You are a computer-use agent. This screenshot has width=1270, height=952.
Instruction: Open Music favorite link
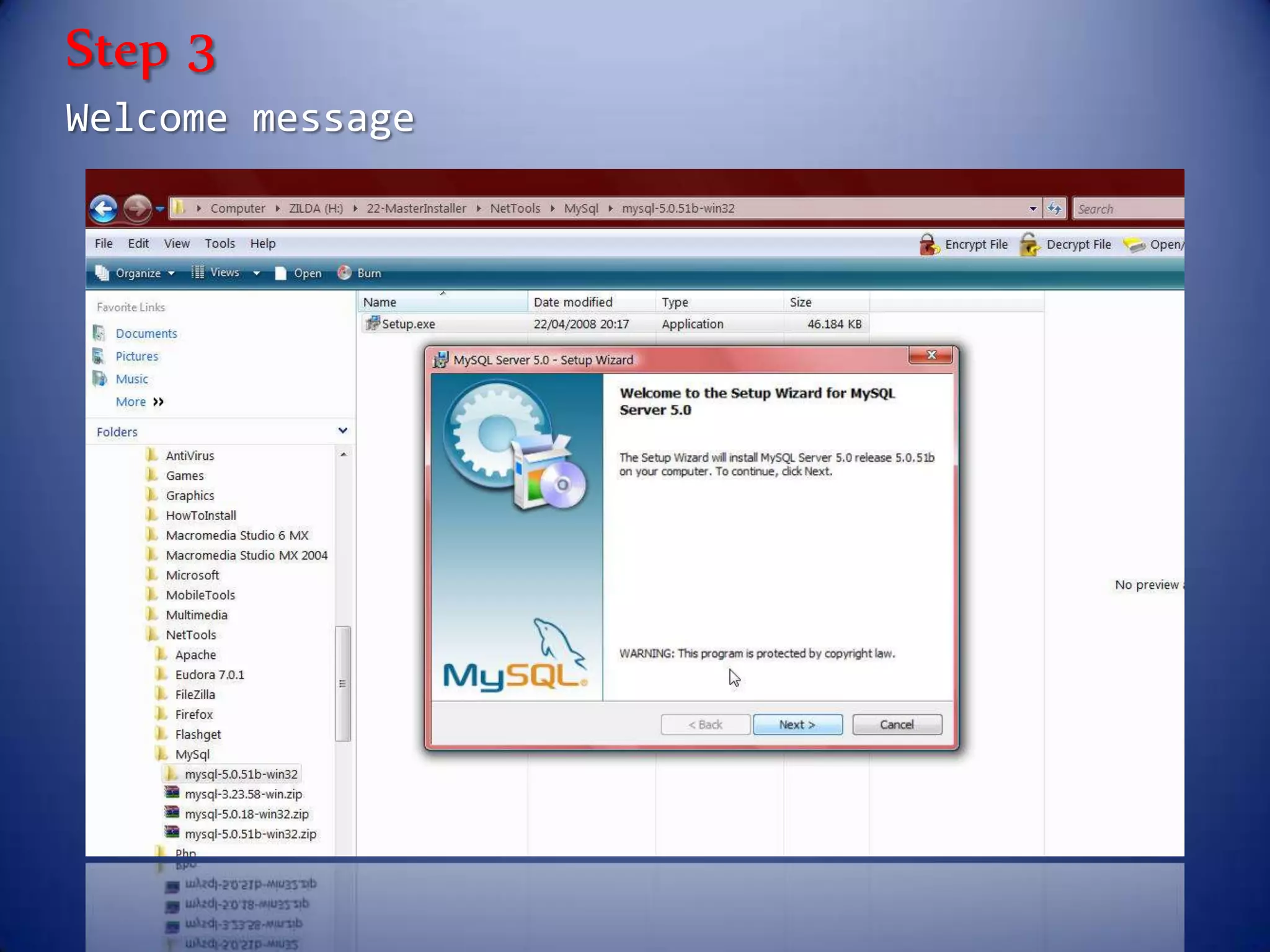pos(132,379)
